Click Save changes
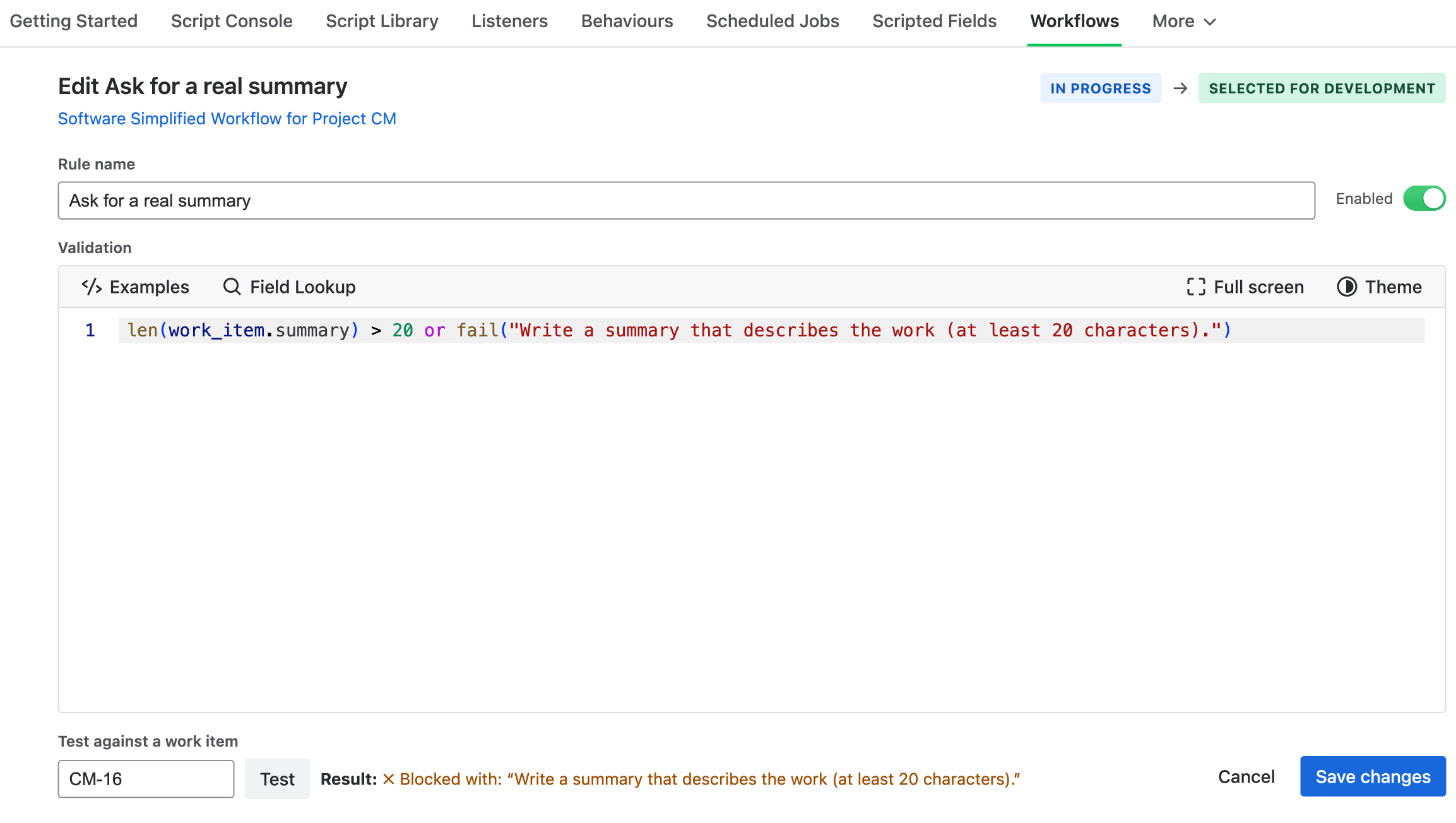 1373,777
